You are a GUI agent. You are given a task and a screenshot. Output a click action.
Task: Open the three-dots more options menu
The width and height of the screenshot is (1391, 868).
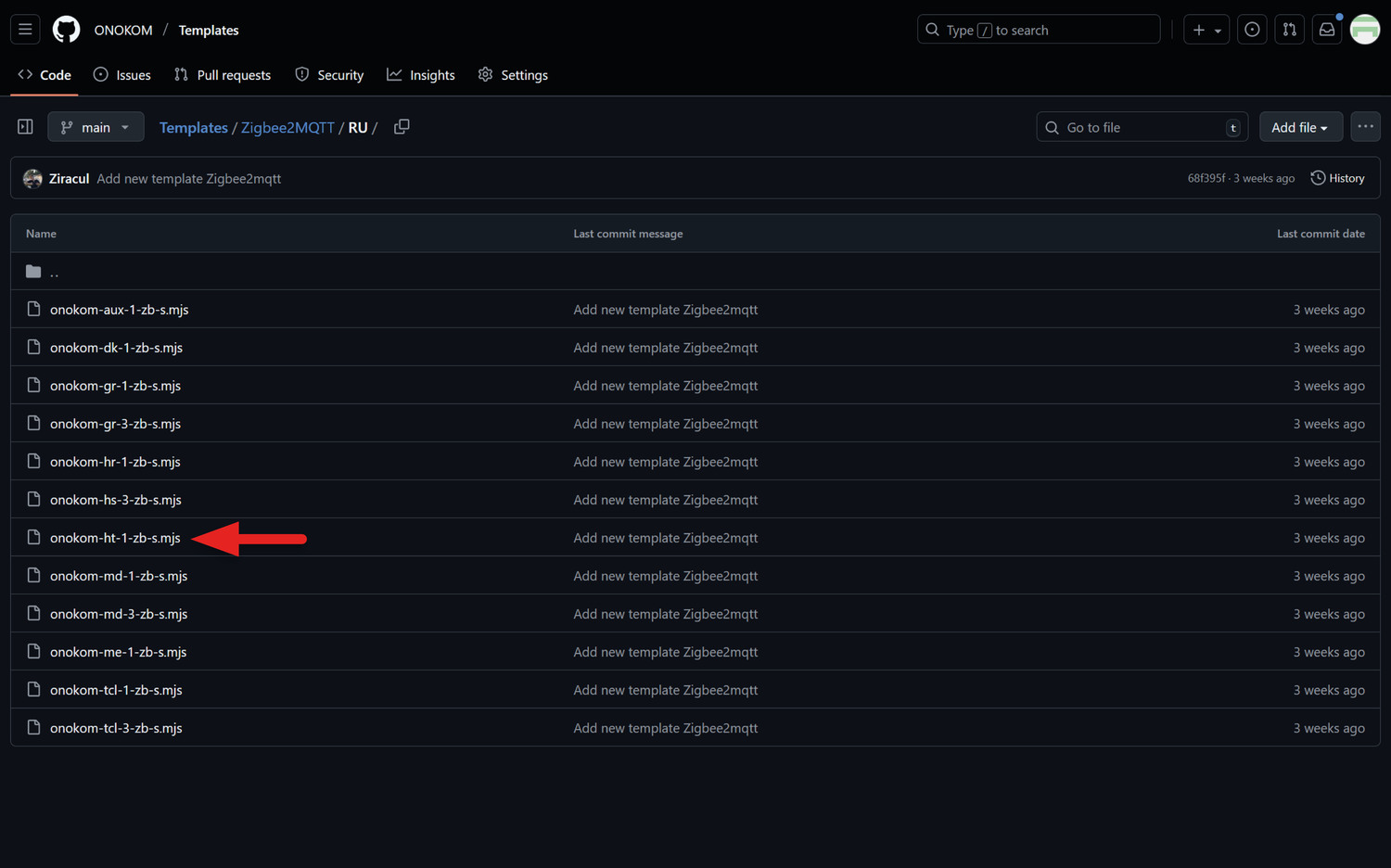point(1365,127)
